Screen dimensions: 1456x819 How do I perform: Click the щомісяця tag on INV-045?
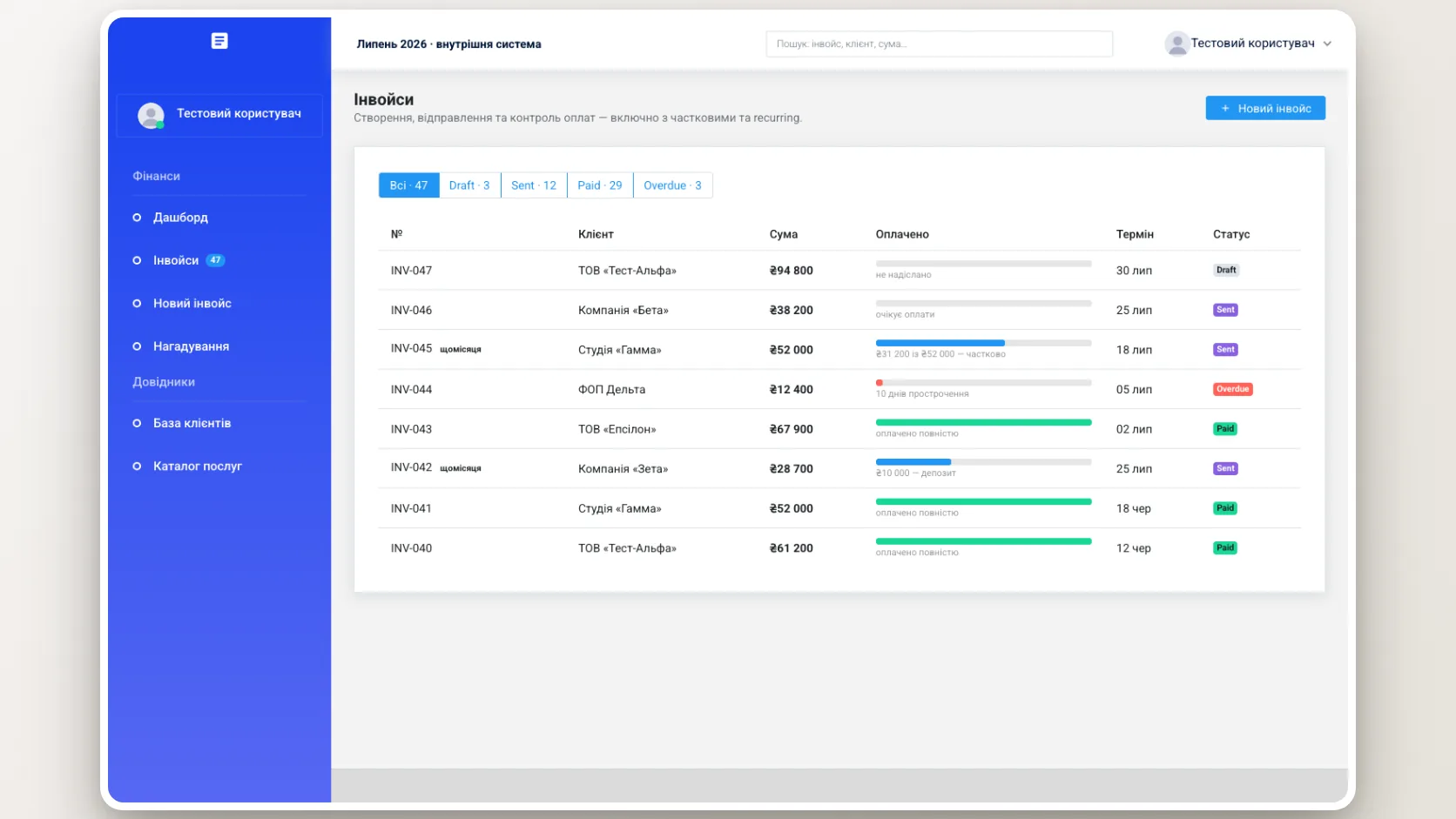(461, 350)
